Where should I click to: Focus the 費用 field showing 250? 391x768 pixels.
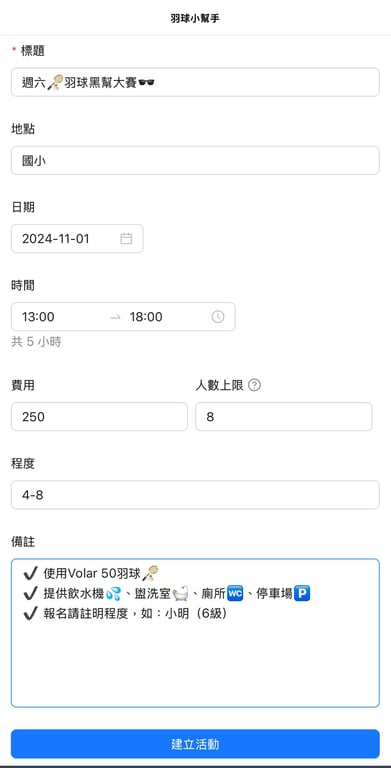(x=99, y=417)
